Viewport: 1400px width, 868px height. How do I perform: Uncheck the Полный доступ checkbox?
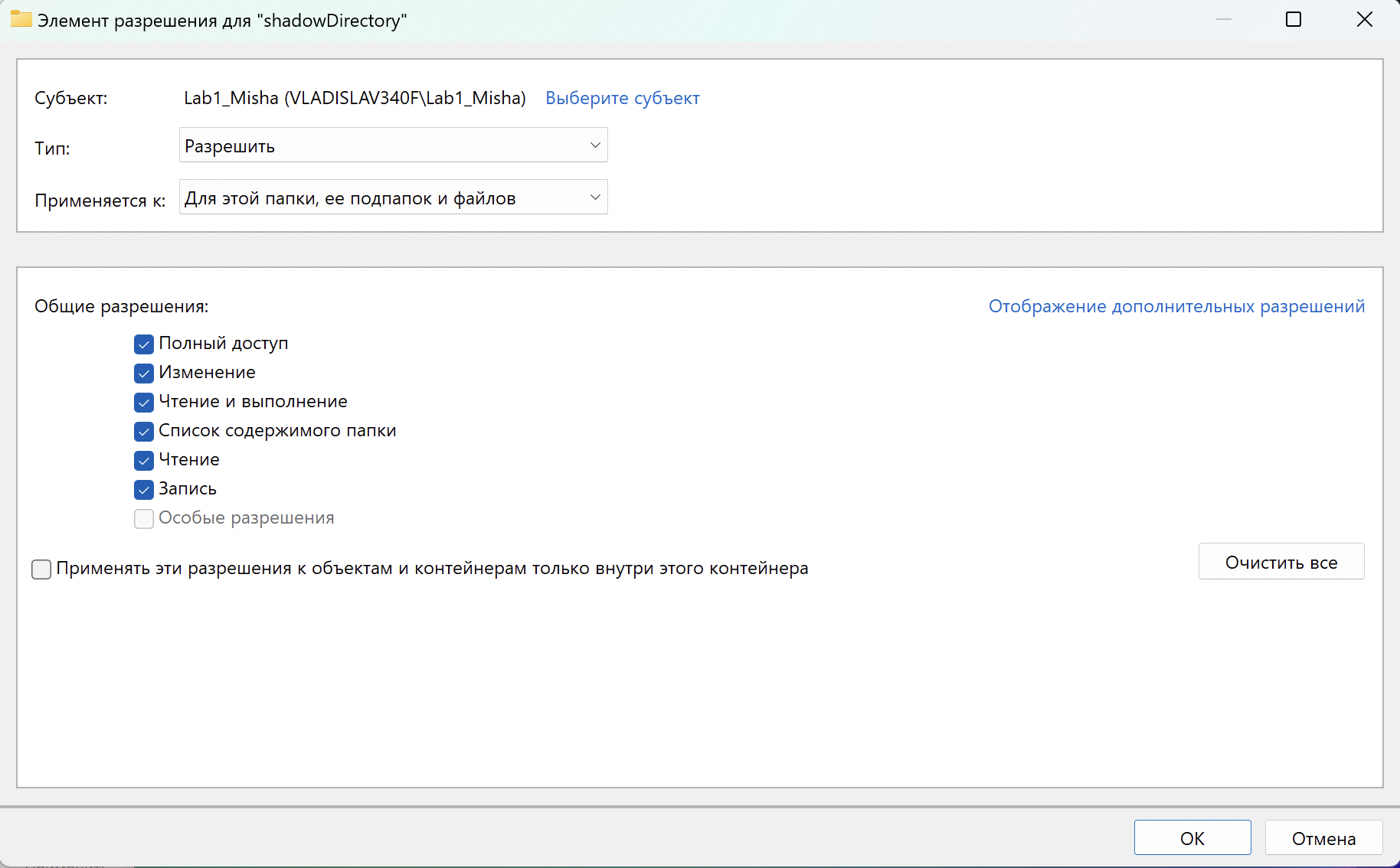(144, 344)
